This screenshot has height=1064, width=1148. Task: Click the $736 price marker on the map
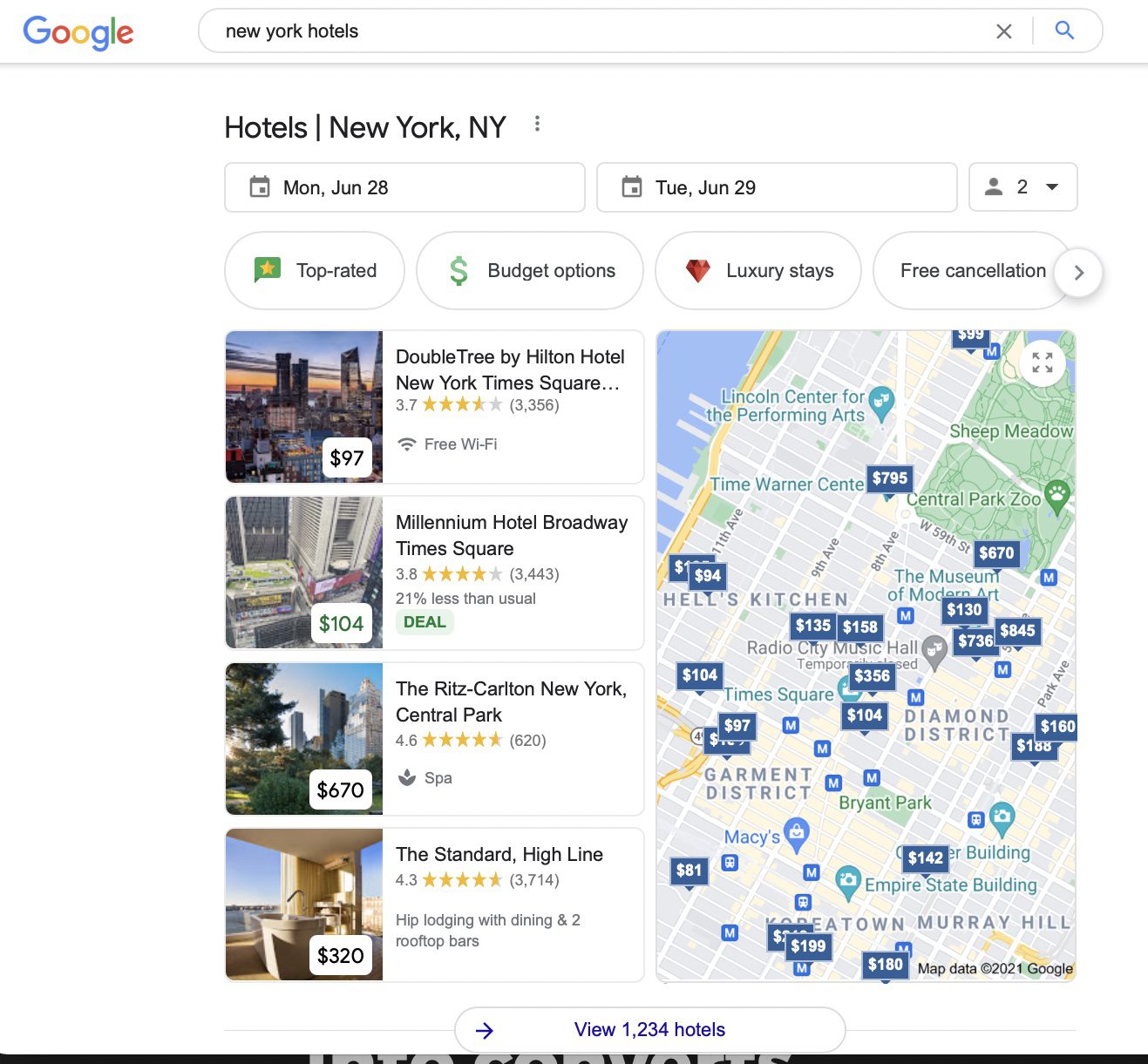click(975, 641)
